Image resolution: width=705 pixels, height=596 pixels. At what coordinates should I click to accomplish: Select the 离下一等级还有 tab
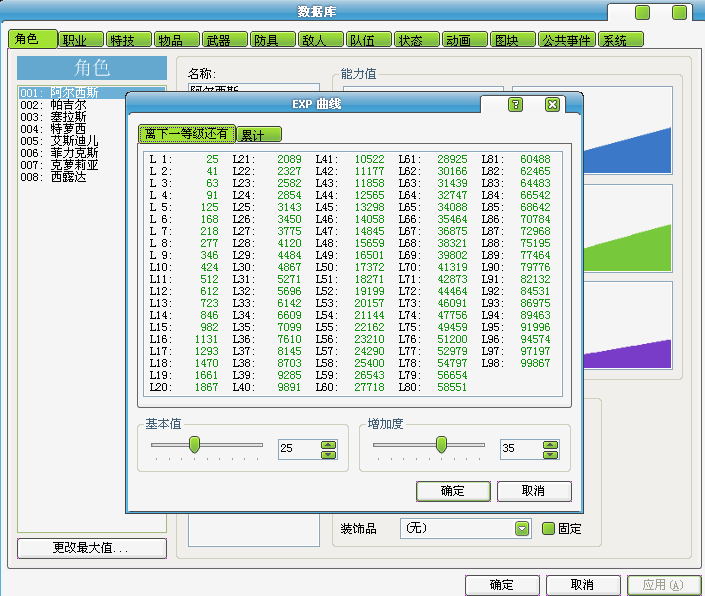coord(187,134)
